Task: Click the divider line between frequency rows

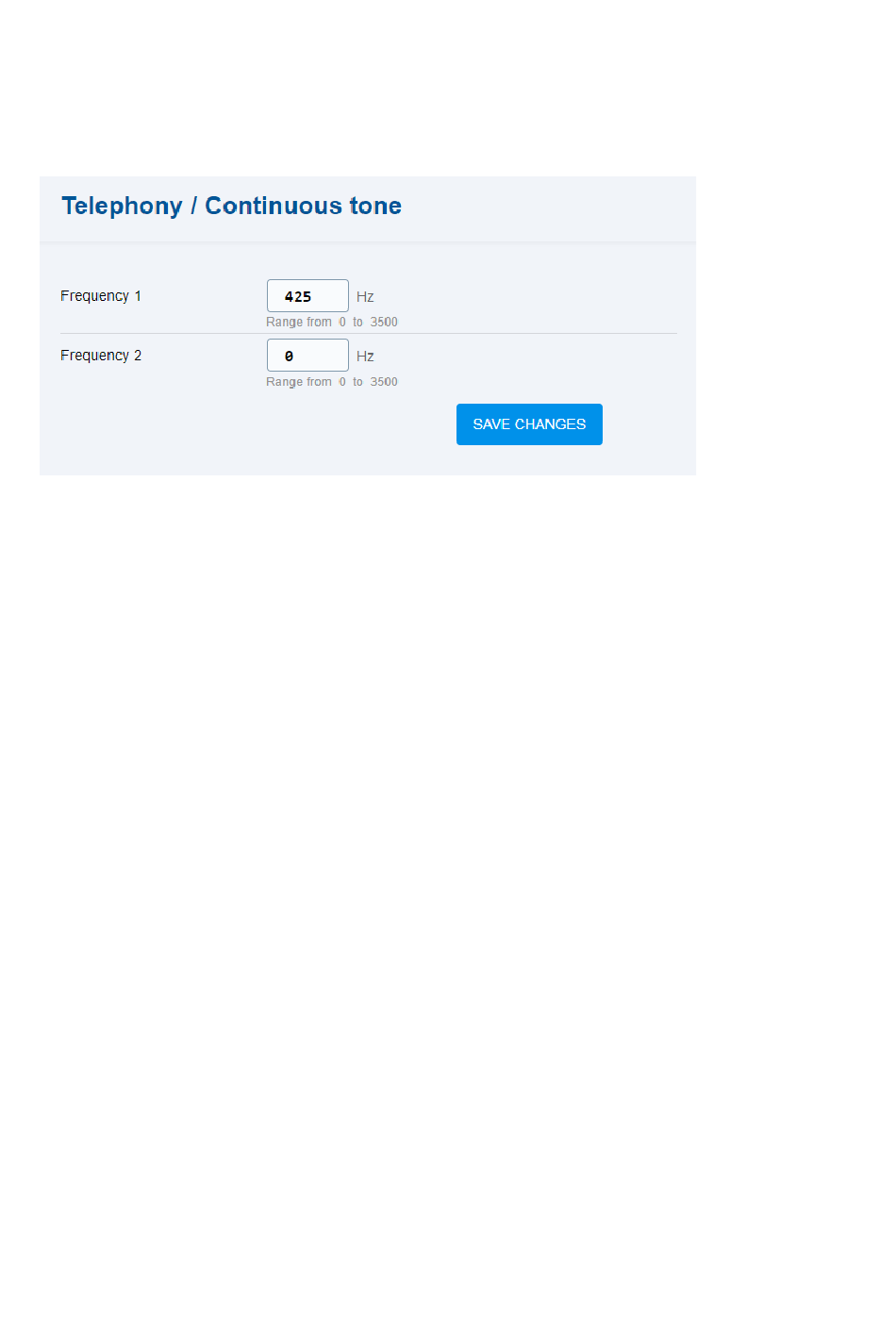Action: 369,333
